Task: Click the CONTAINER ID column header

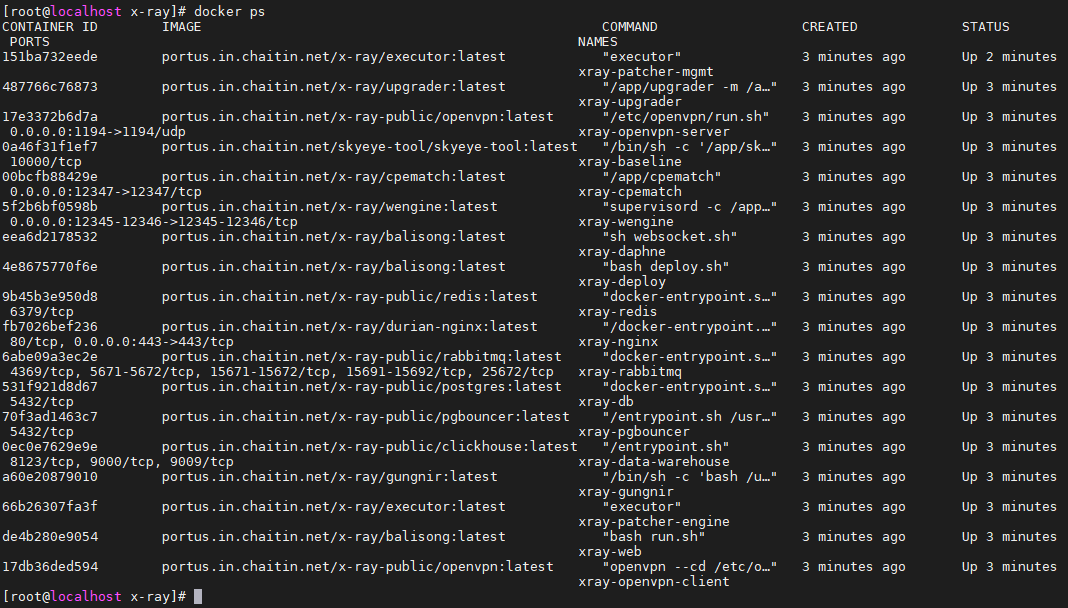Action: coord(50,27)
